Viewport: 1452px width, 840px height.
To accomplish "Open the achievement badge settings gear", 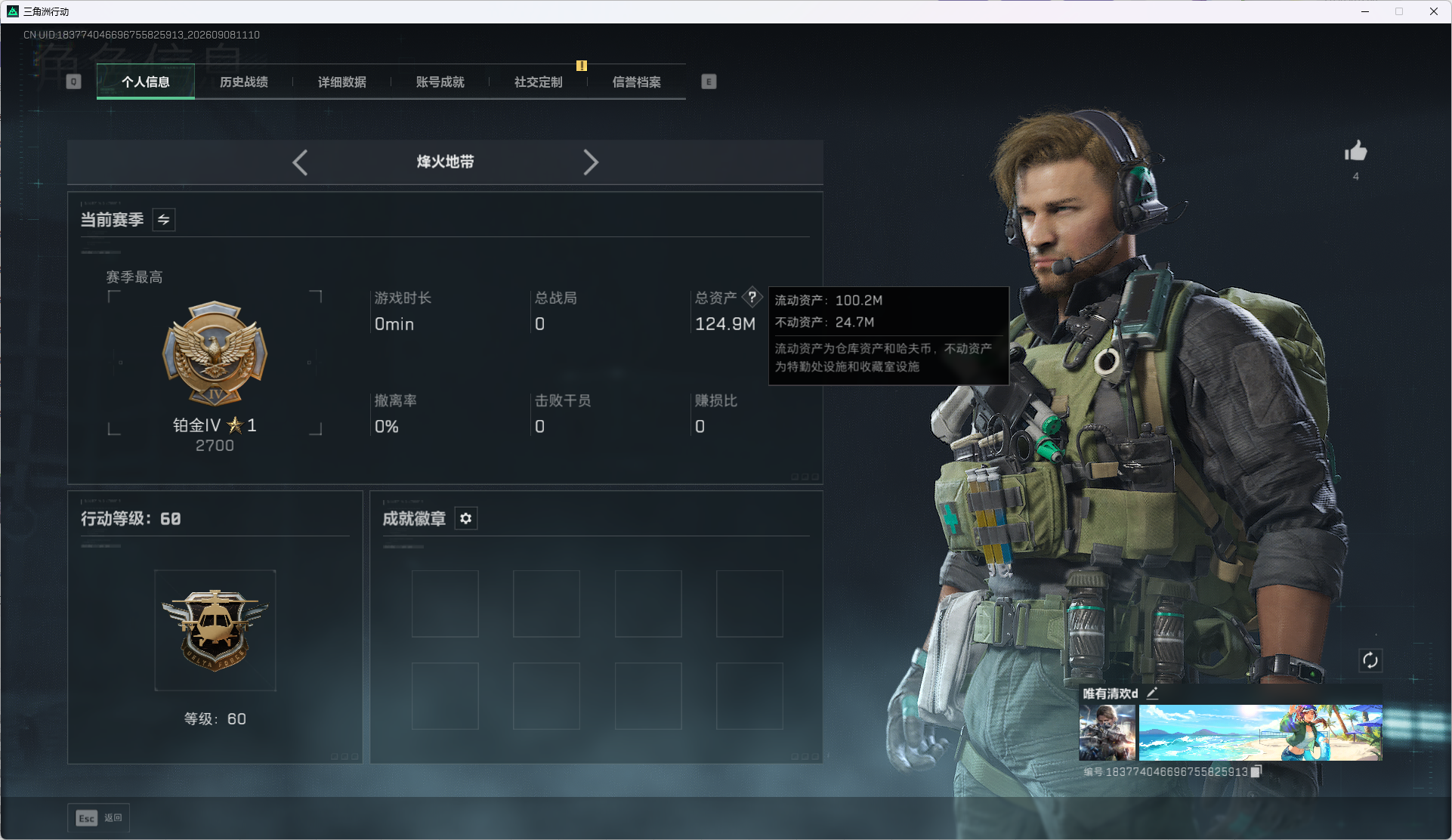I will coord(466,518).
